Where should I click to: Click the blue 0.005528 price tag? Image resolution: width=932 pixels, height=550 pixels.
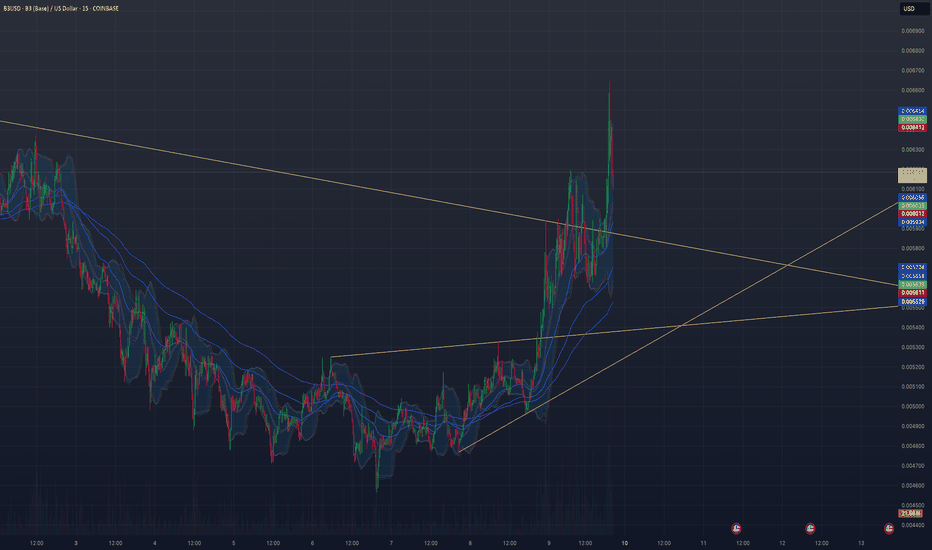click(912, 302)
